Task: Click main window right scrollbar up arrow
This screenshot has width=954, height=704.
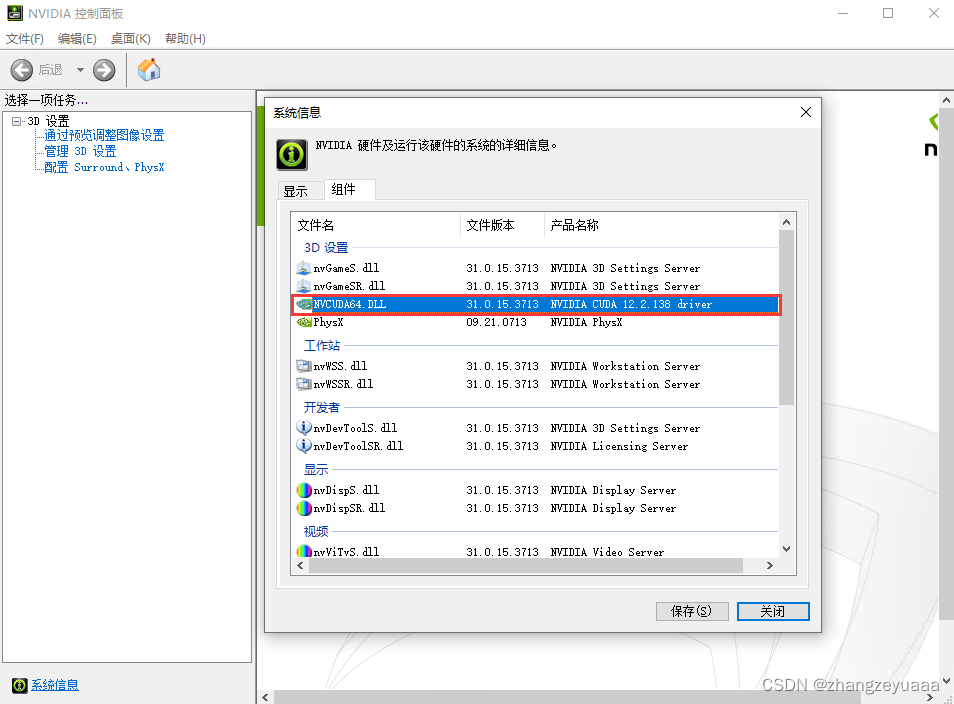Action: tap(946, 100)
